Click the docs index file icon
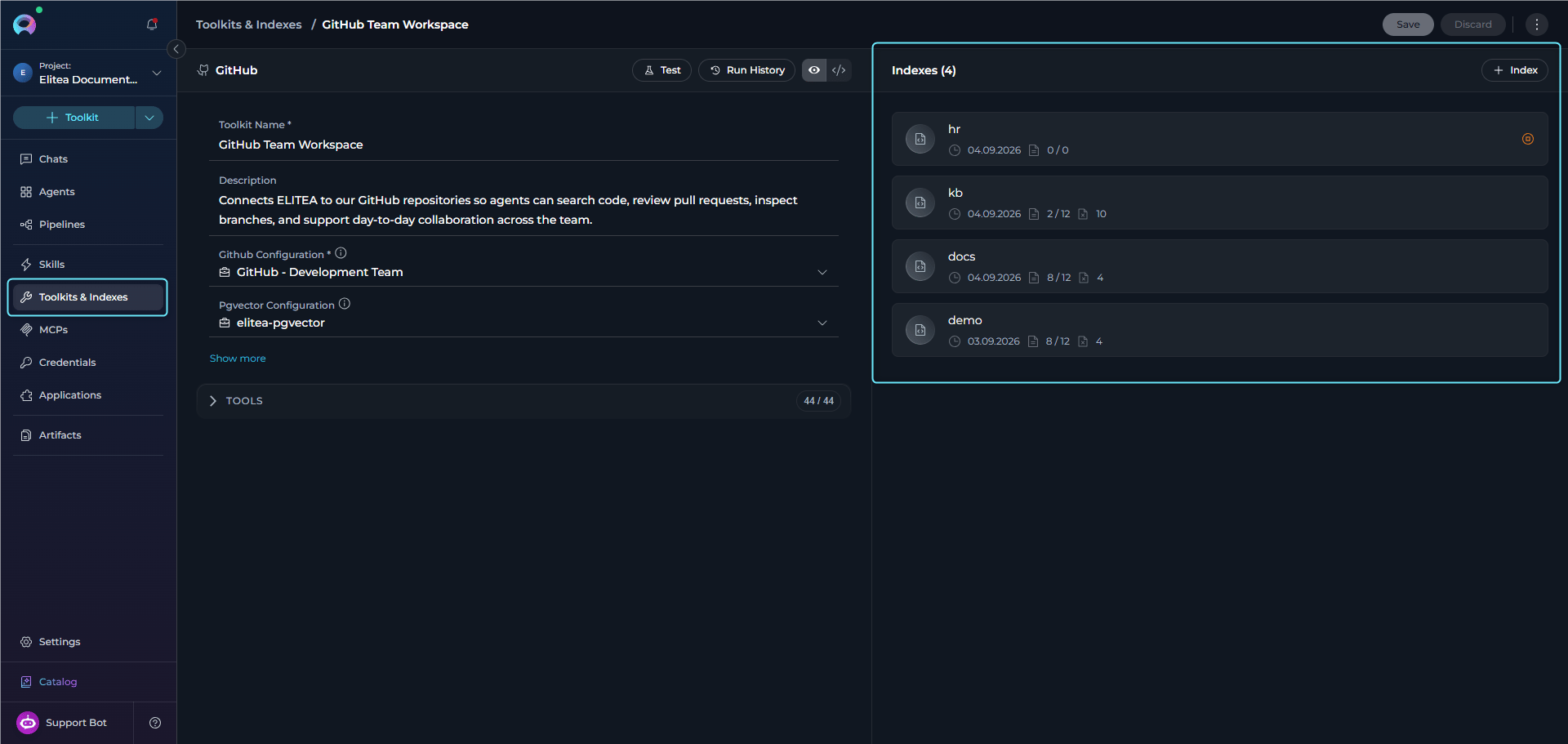Viewport: 1568px width, 744px height. point(920,266)
